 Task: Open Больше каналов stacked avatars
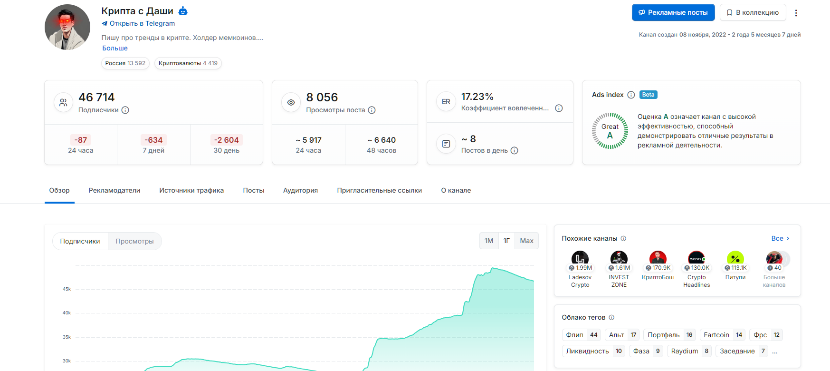pyautogui.click(x=777, y=259)
